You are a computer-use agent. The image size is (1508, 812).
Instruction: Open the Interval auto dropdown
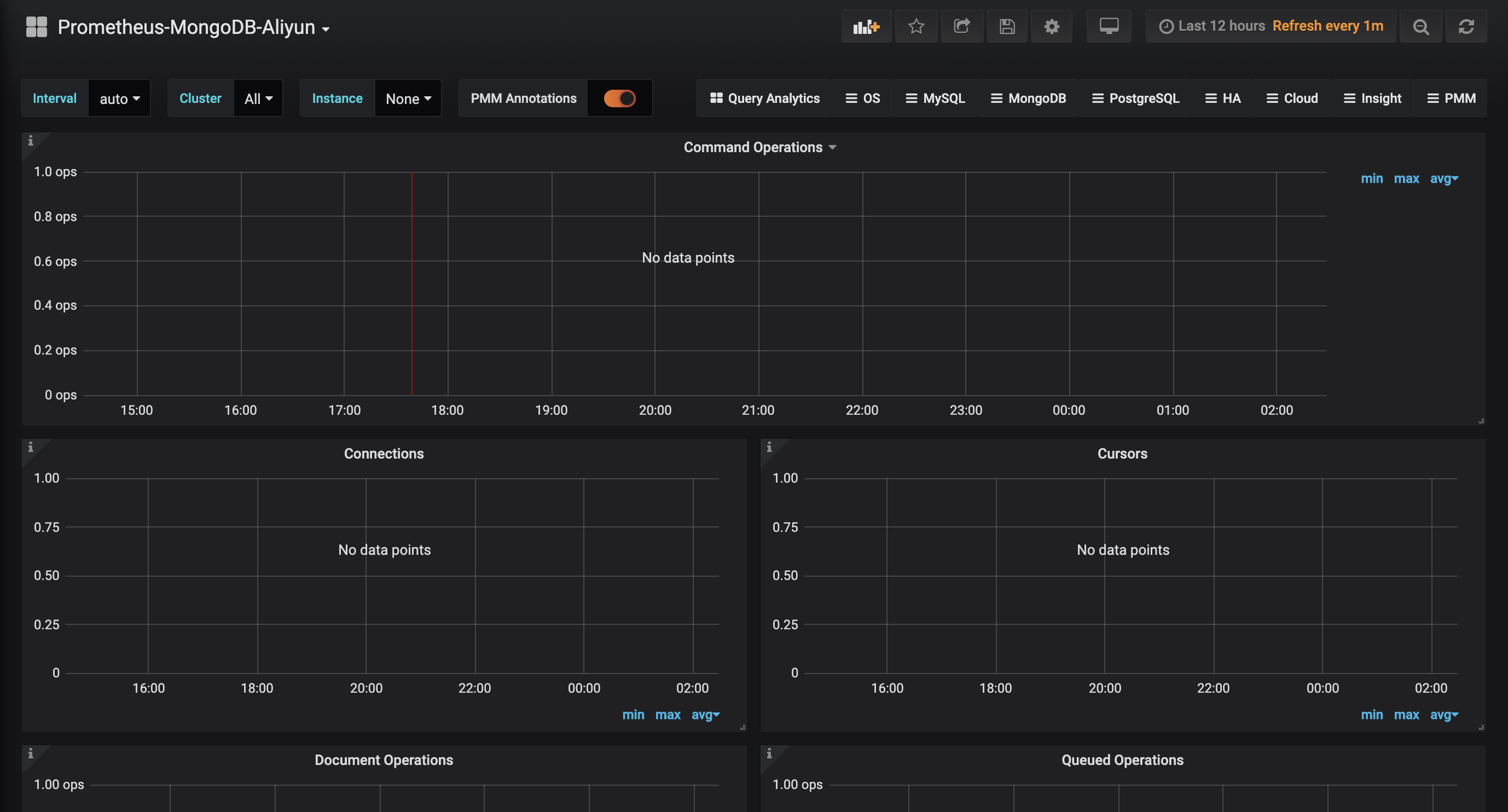click(119, 98)
